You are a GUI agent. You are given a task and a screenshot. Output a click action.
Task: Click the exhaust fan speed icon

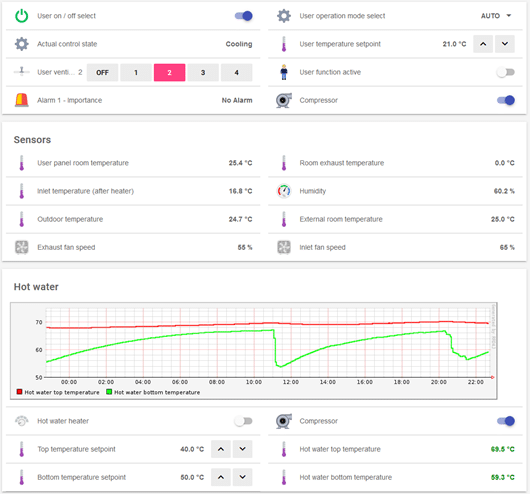coord(22,247)
